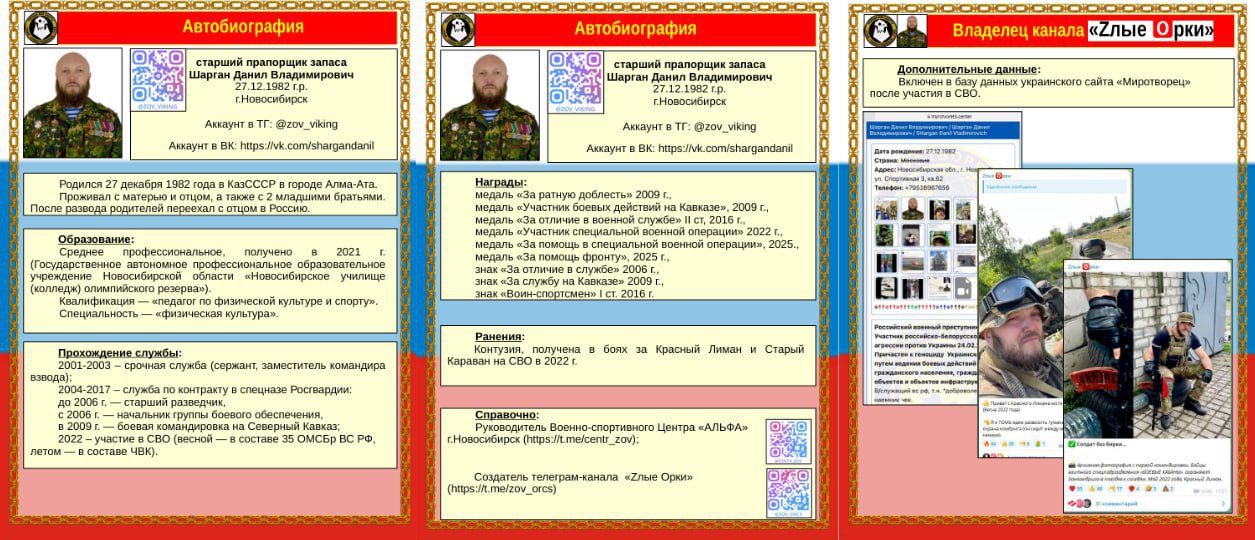Click the QR code next to zov_orcs link
This screenshot has height=540, width=1255.
788,492
